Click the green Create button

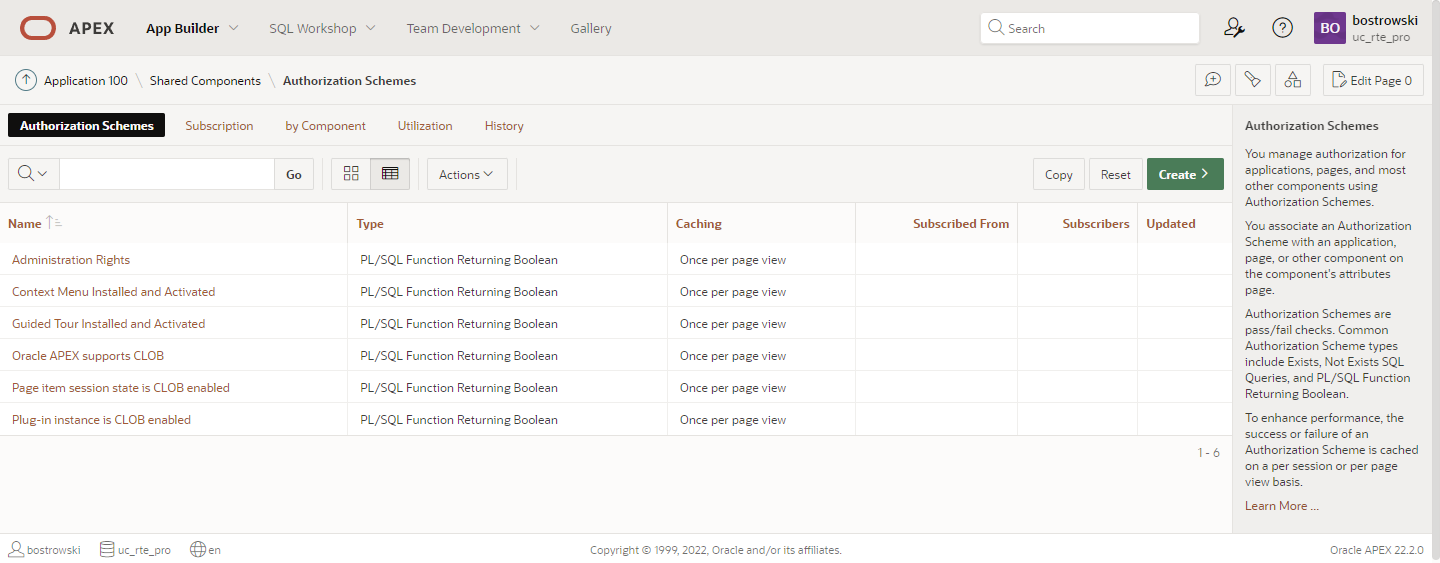click(1185, 174)
